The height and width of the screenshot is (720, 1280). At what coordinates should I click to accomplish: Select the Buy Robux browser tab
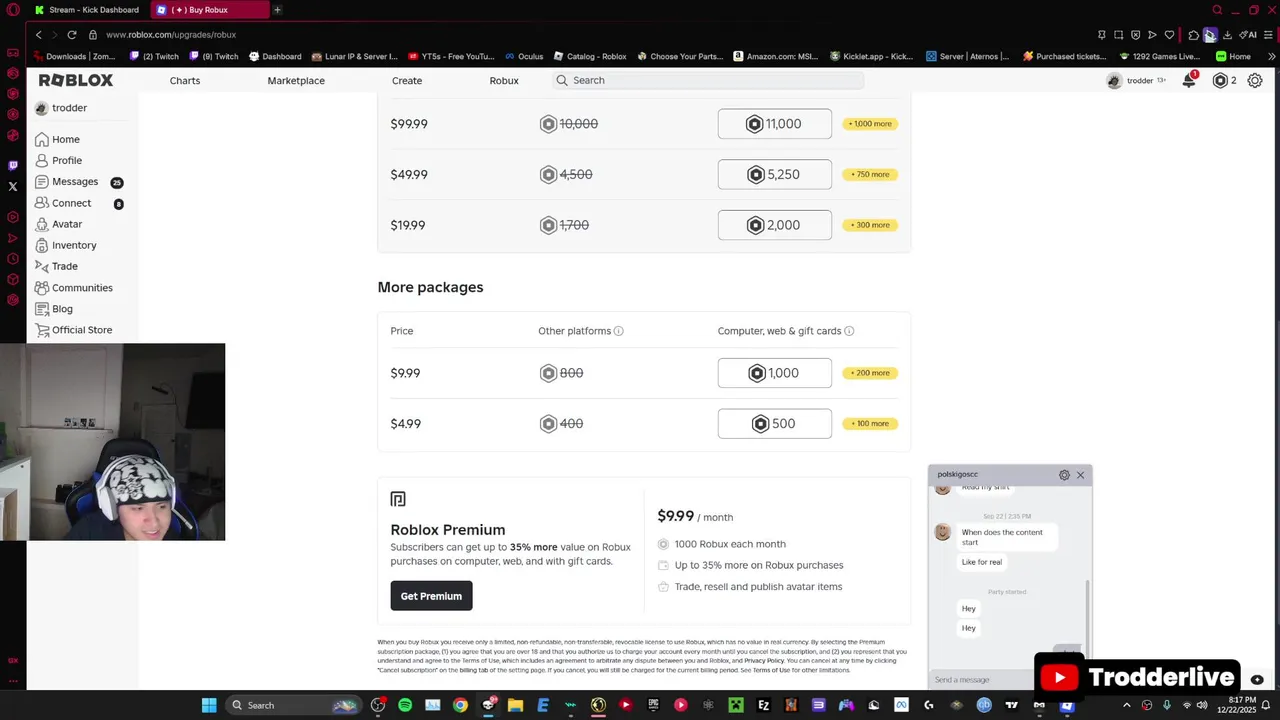tap(209, 10)
